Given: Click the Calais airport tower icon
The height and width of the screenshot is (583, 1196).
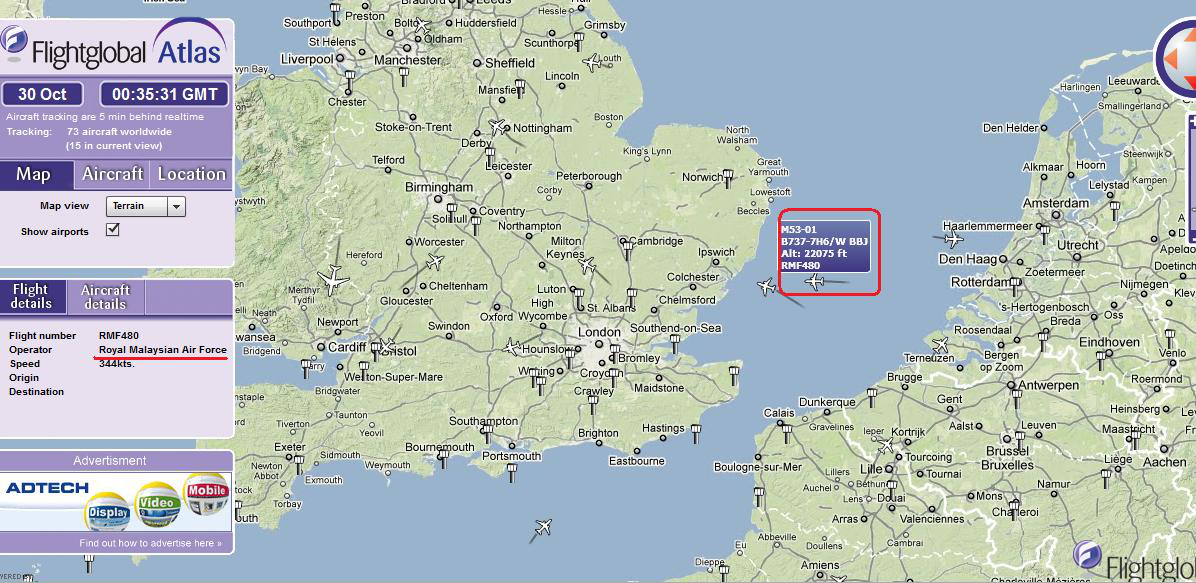Looking at the screenshot, I should pos(786,433).
